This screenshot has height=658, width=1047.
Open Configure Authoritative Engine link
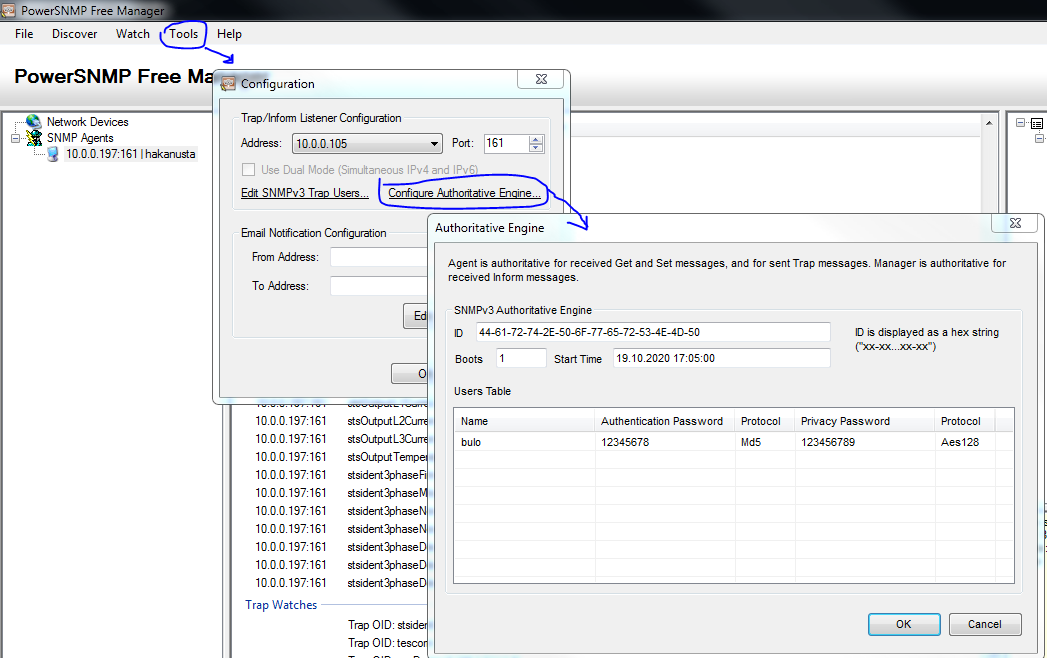coord(464,193)
